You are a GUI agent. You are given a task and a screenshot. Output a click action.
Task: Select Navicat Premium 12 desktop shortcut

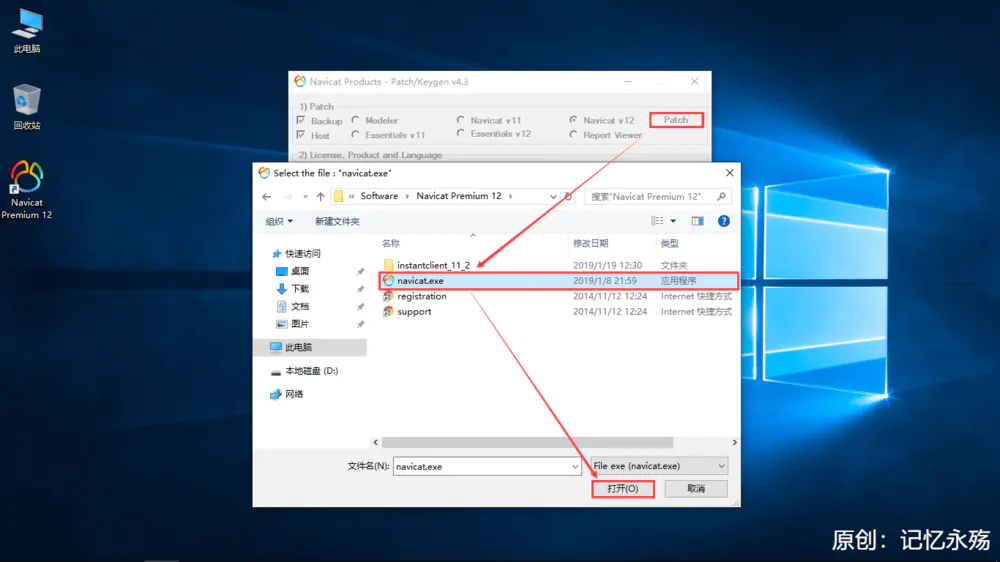tap(27, 190)
